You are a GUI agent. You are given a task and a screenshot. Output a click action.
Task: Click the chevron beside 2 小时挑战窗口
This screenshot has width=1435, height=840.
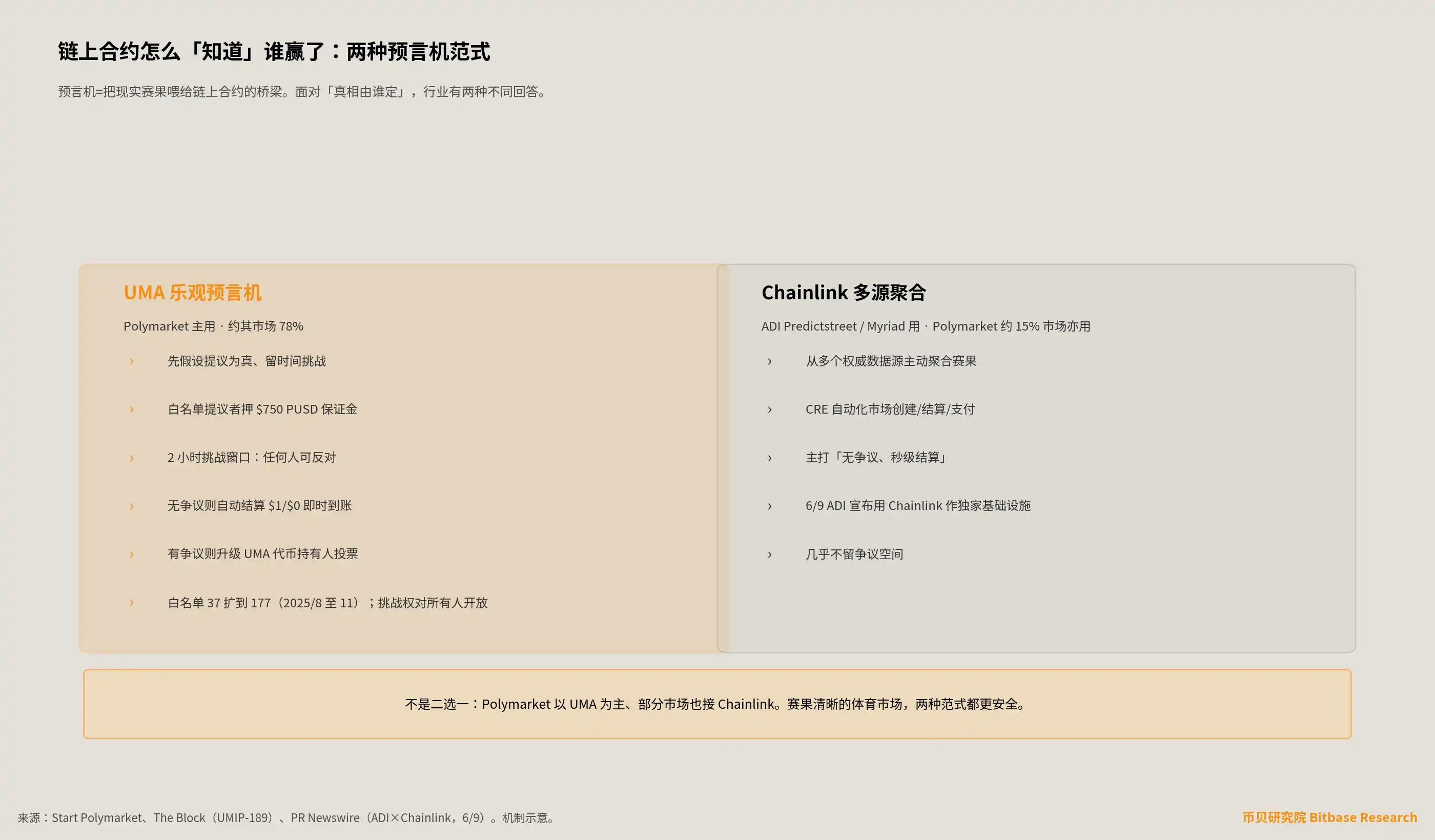[x=132, y=458]
